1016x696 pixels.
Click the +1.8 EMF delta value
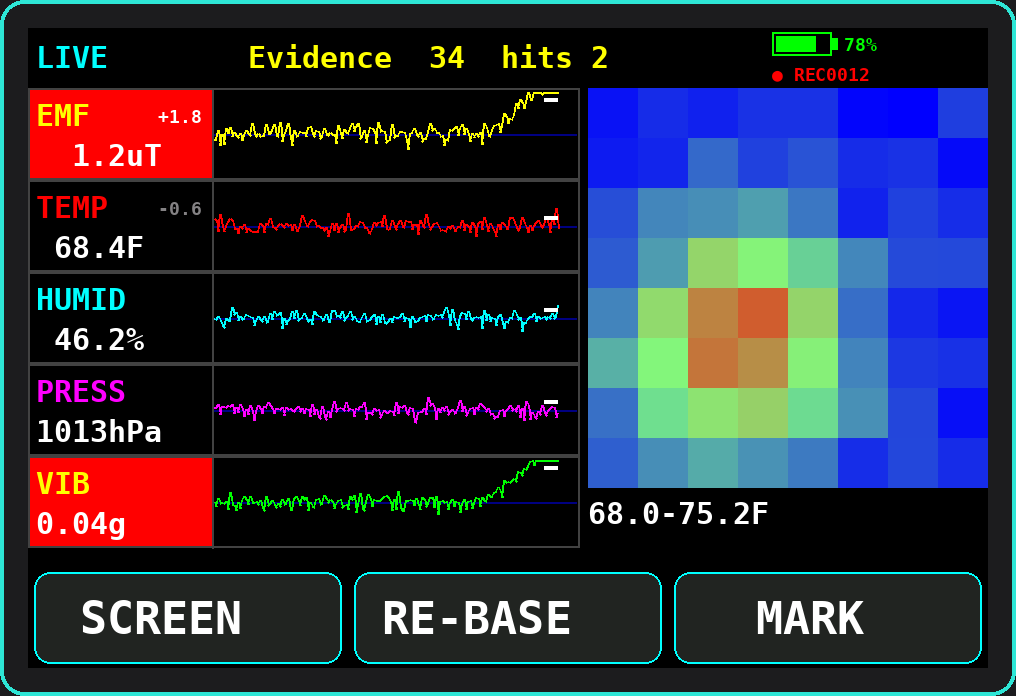[179, 117]
